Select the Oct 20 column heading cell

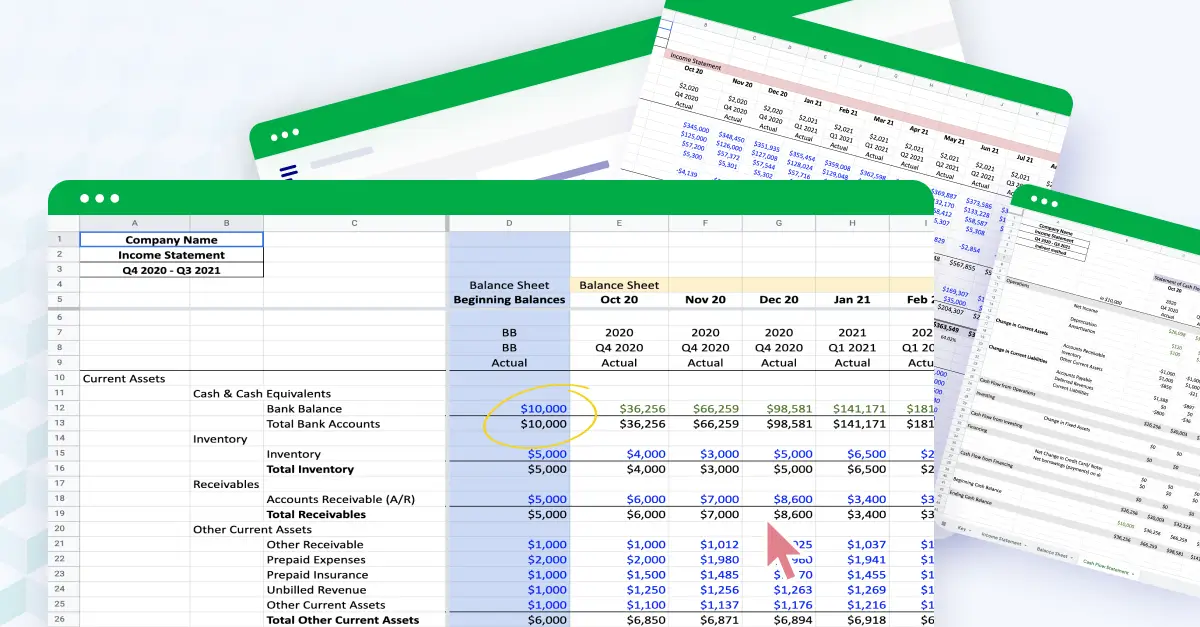pos(619,300)
